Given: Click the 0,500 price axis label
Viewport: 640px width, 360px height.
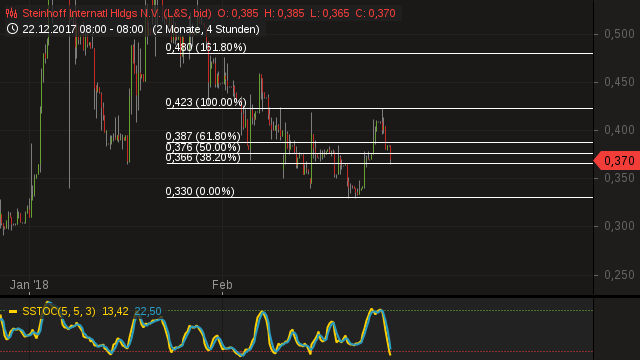Looking at the screenshot, I should pyautogui.click(x=619, y=34).
